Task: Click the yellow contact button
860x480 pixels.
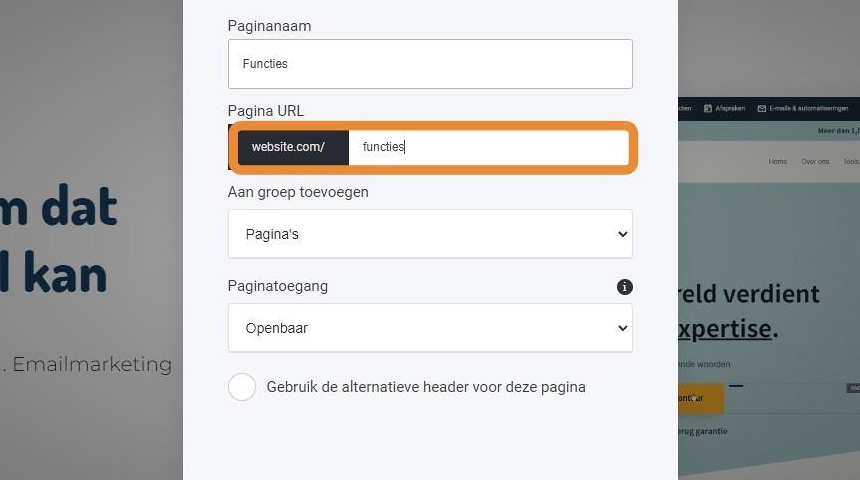Action: (701, 398)
